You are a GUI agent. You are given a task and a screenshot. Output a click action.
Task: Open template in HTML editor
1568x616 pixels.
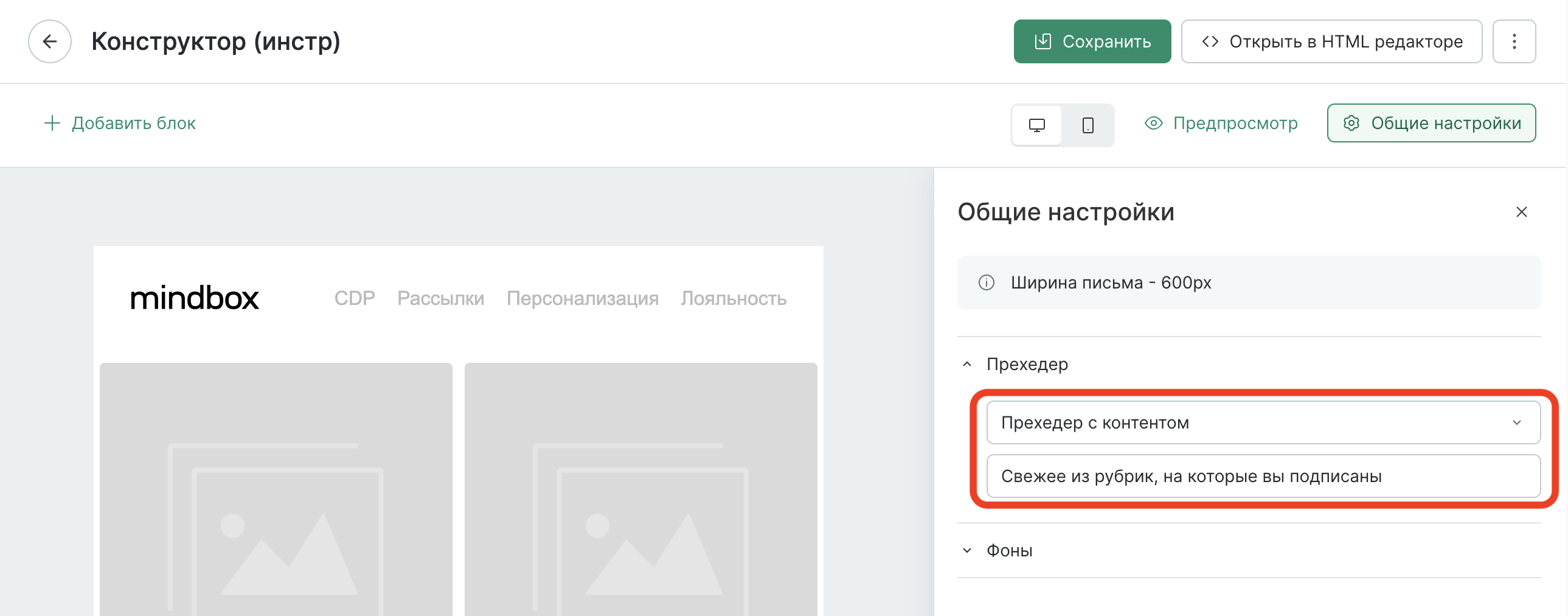tap(1331, 41)
